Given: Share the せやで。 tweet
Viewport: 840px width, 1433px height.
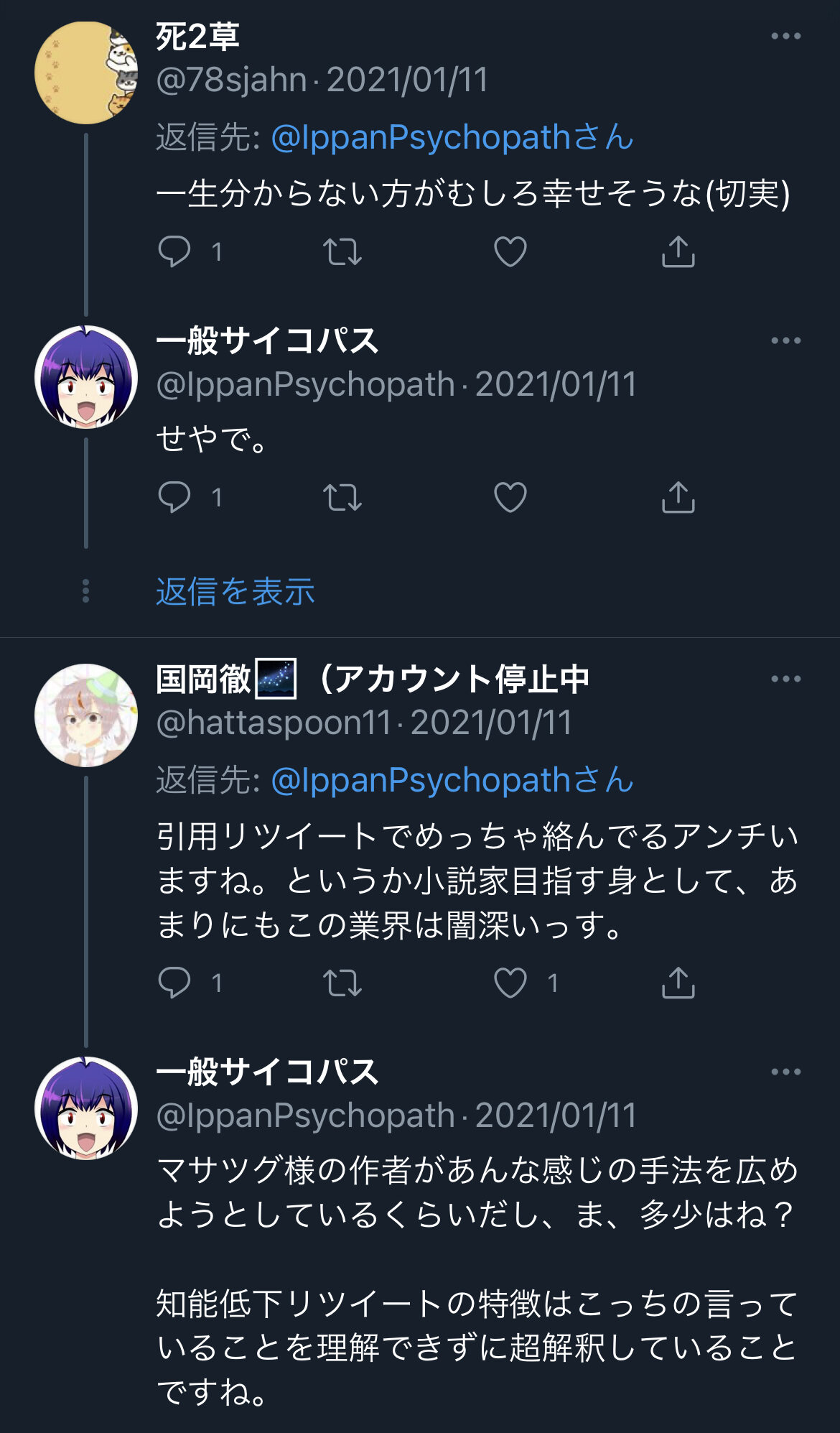Looking at the screenshot, I should [678, 497].
